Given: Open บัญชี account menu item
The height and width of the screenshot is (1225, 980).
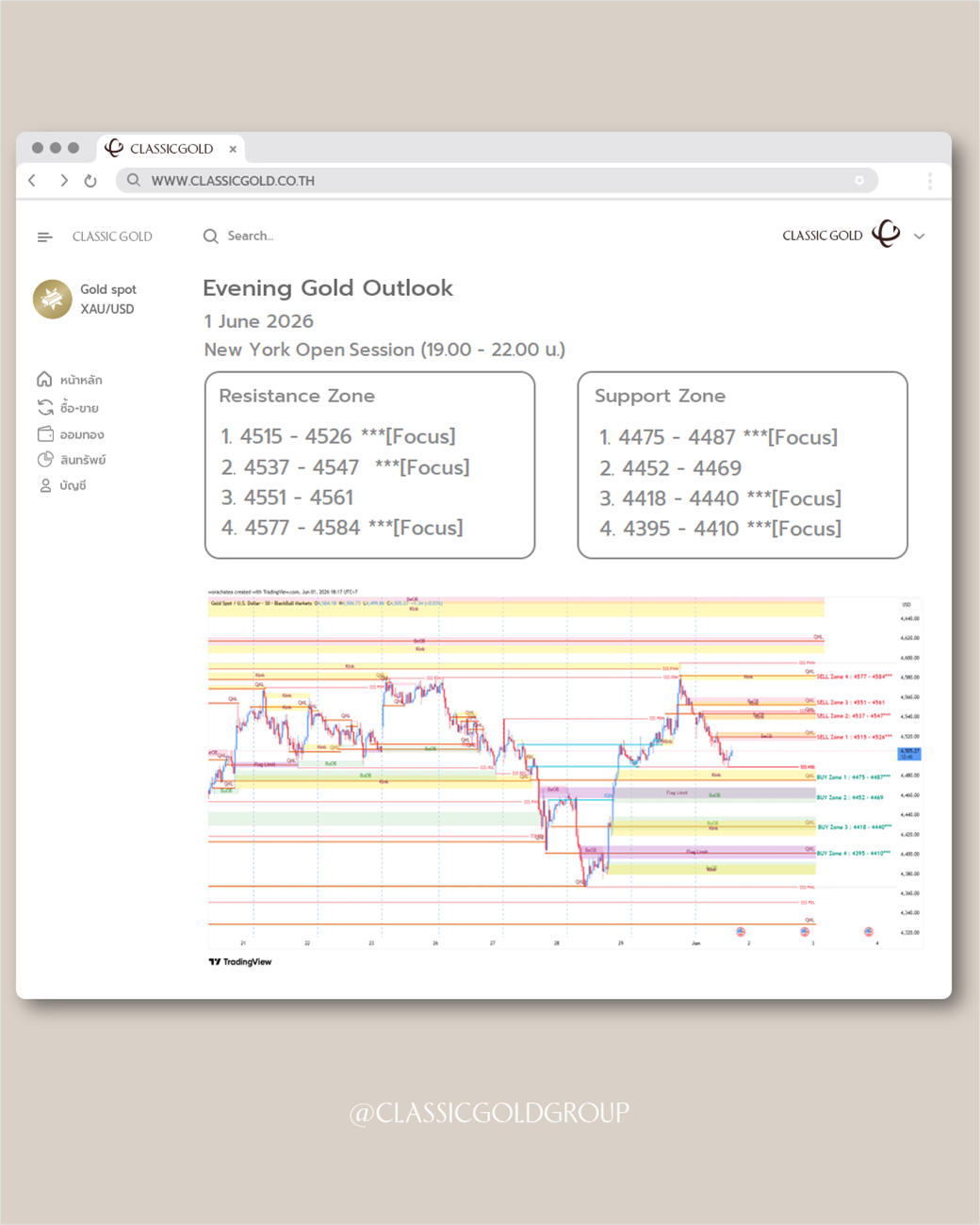Looking at the screenshot, I should (62, 485).
